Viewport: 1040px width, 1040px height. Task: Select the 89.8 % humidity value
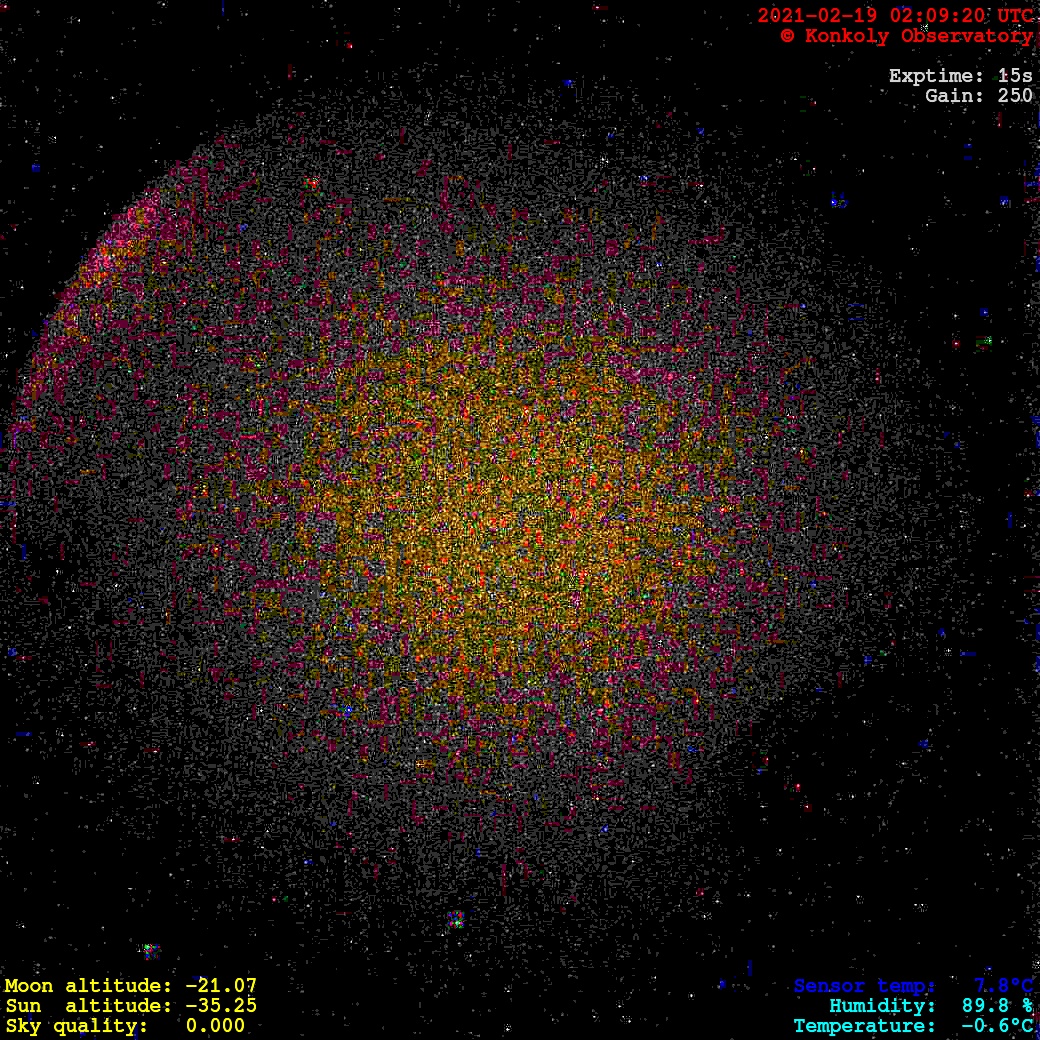point(994,1006)
